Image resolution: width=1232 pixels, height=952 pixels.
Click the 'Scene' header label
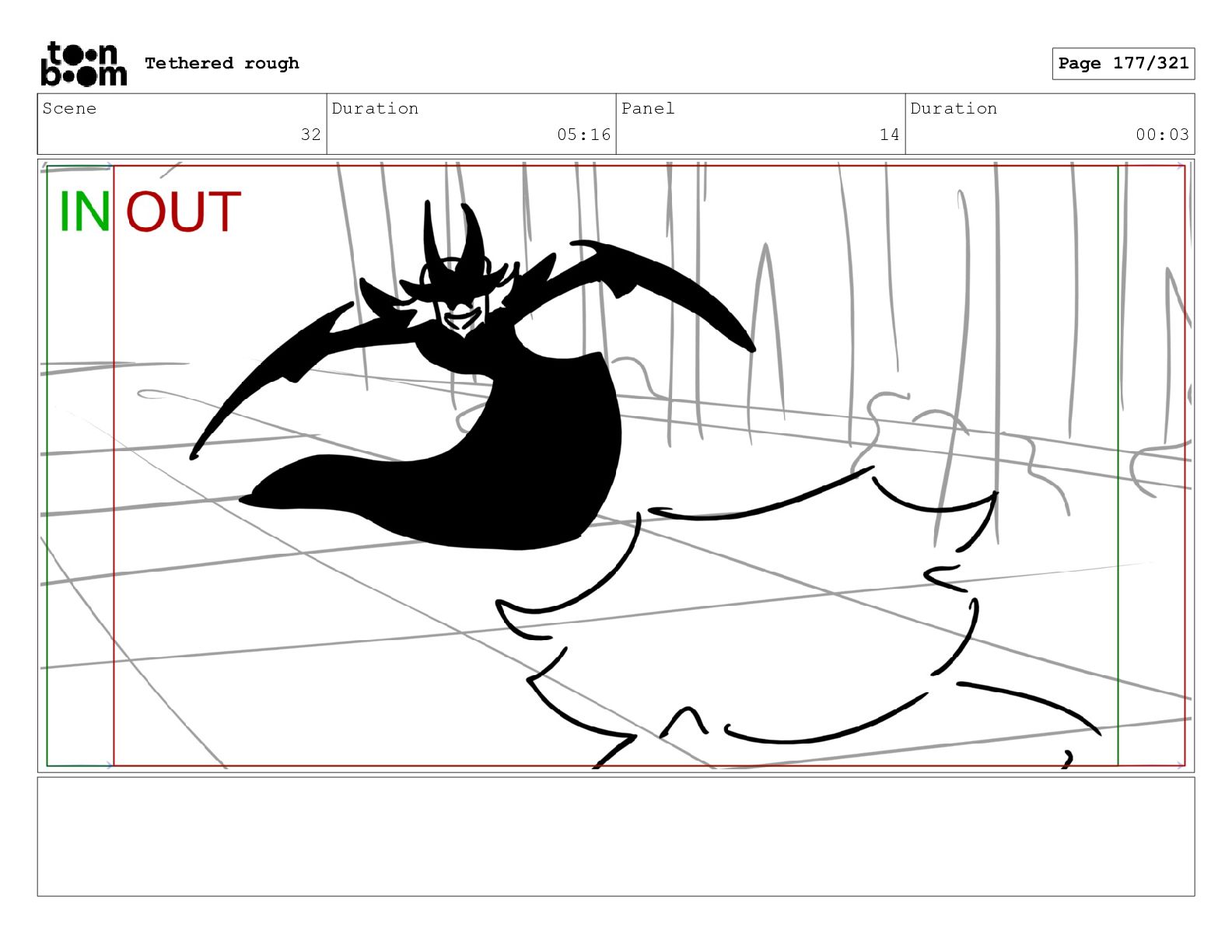[69, 108]
